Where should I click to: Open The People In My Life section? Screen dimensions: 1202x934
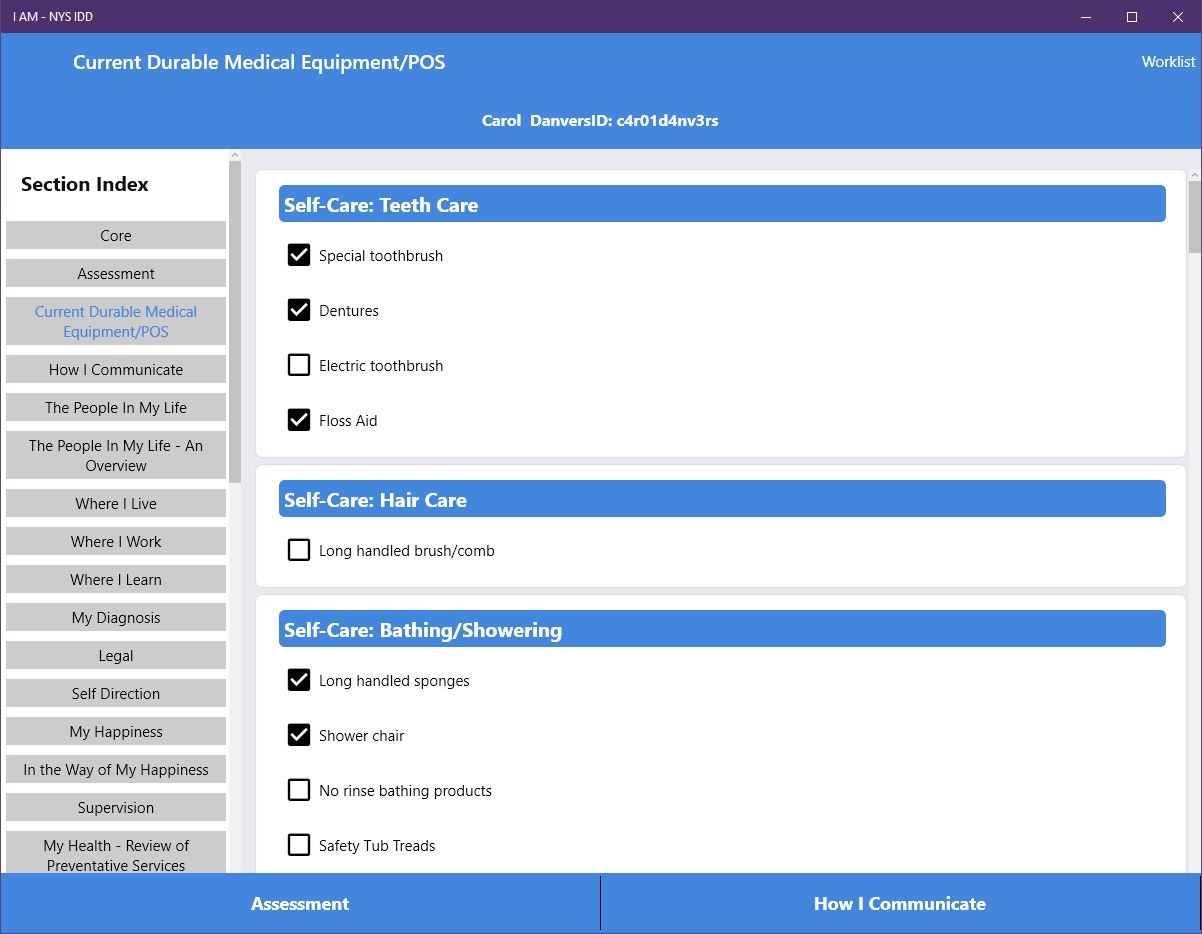point(115,407)
